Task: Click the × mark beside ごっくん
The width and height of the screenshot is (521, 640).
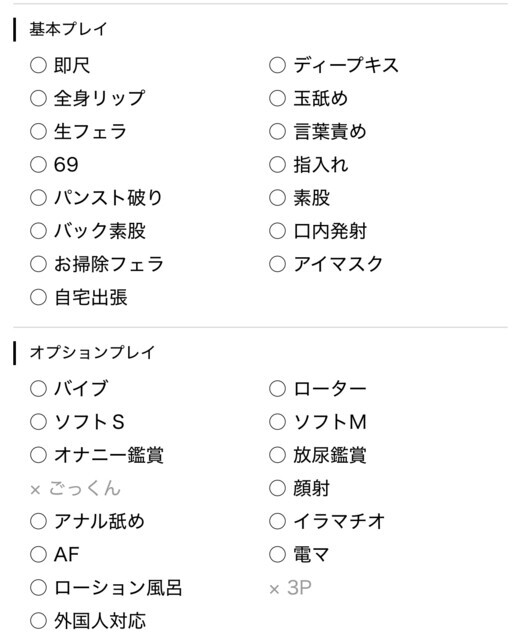Action: pyautogui.click(x=36, y=489)
